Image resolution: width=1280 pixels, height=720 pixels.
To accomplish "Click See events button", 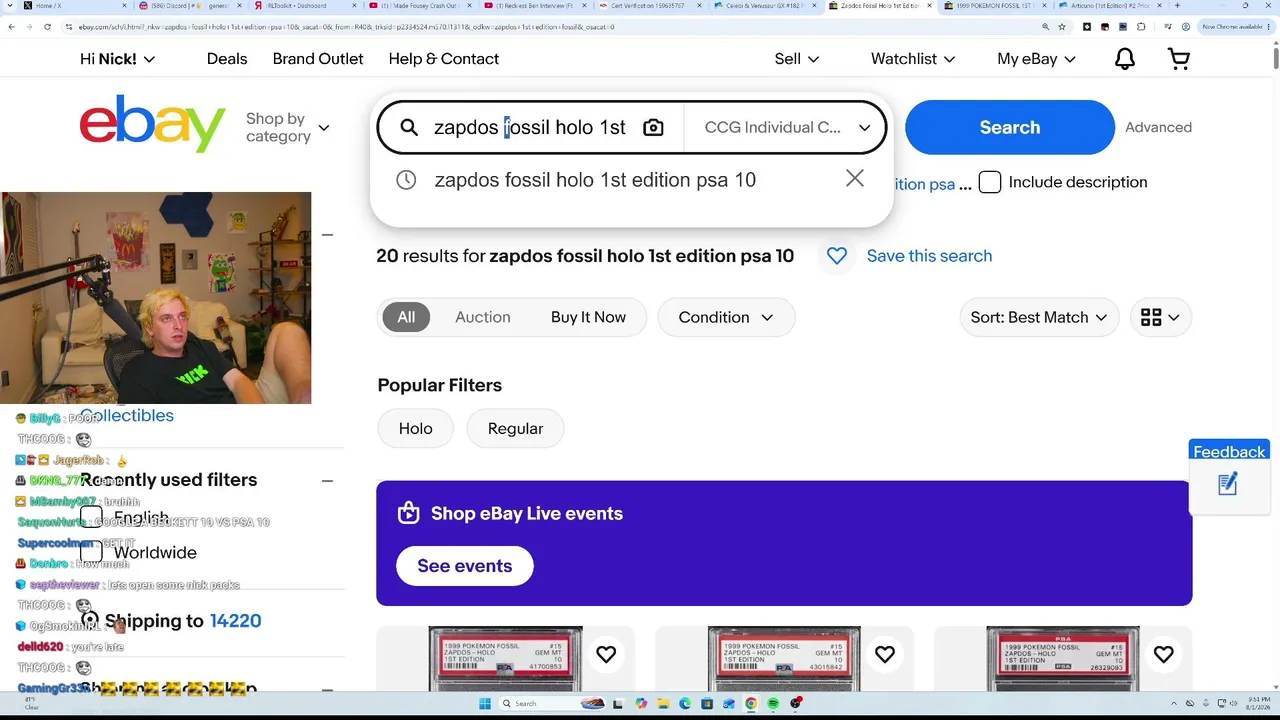I will coord(465,566).
